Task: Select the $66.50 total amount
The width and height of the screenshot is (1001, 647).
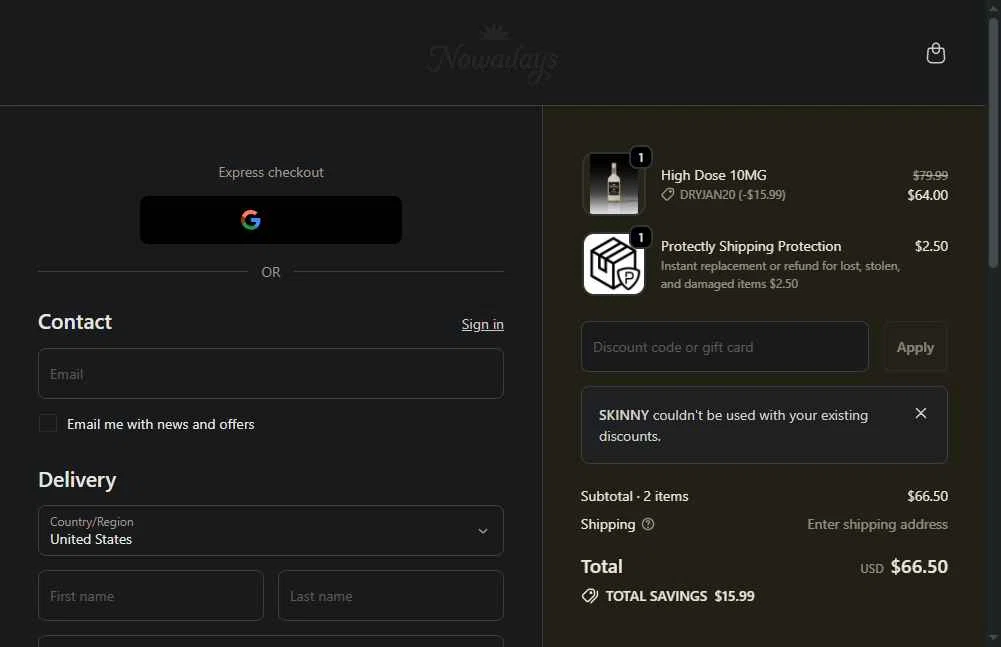Action: pyautogui.click(x=919, y=567)
